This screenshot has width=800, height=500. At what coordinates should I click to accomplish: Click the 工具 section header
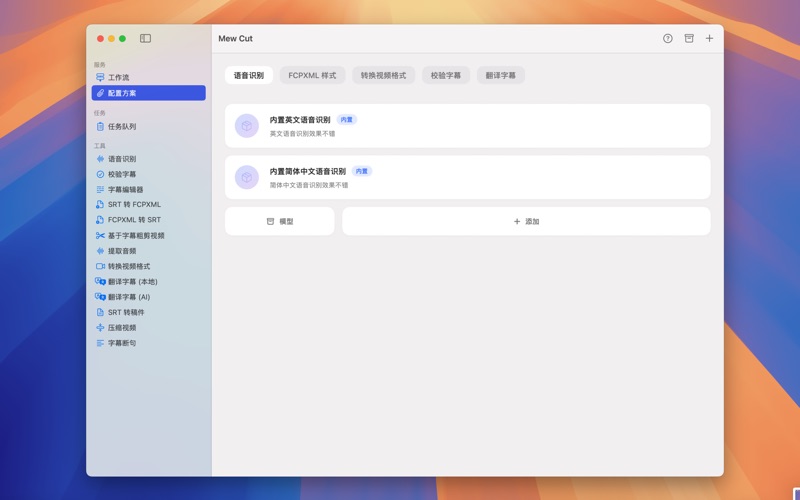click(x=99, y=146)
